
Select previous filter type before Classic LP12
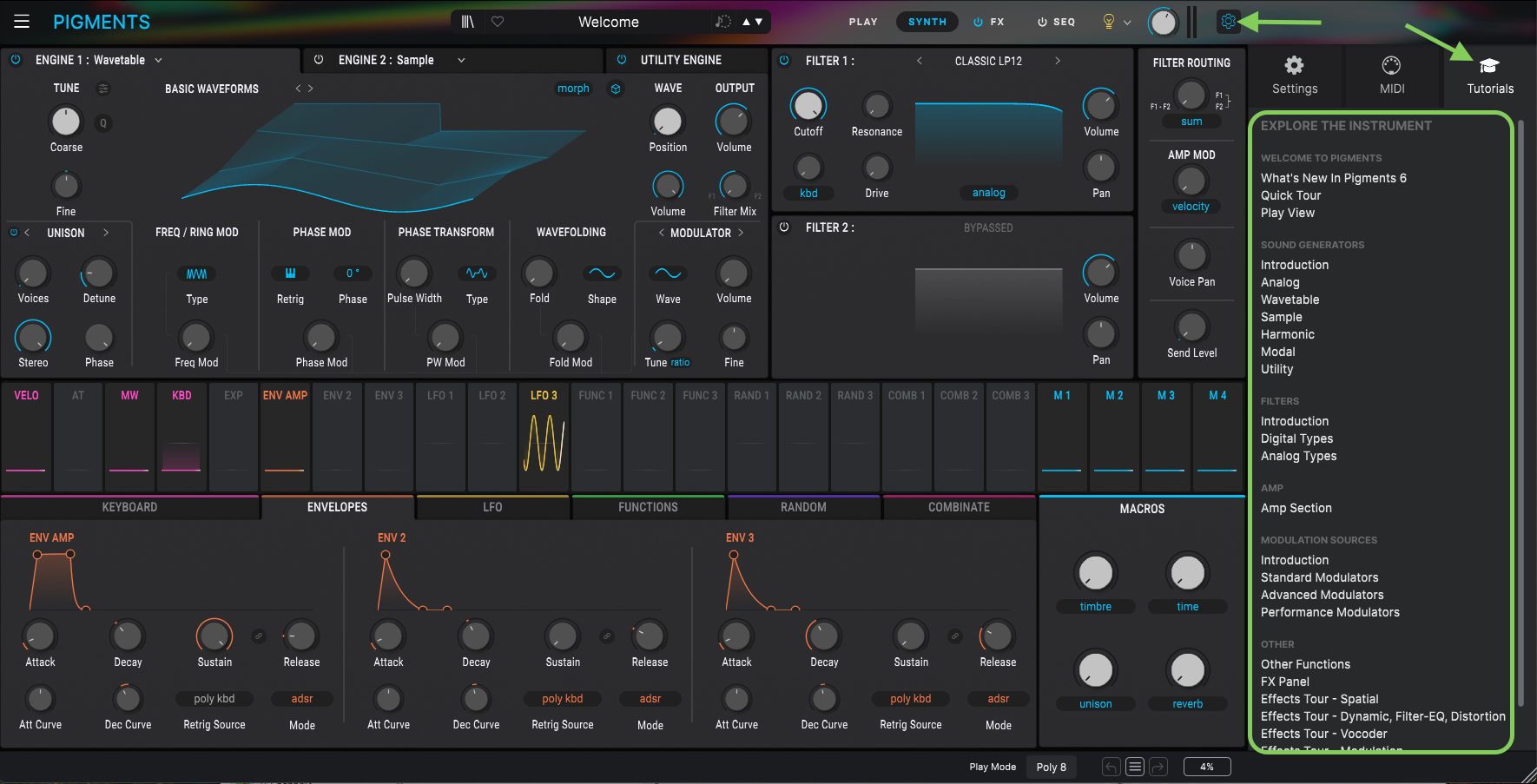click(920, 61)
